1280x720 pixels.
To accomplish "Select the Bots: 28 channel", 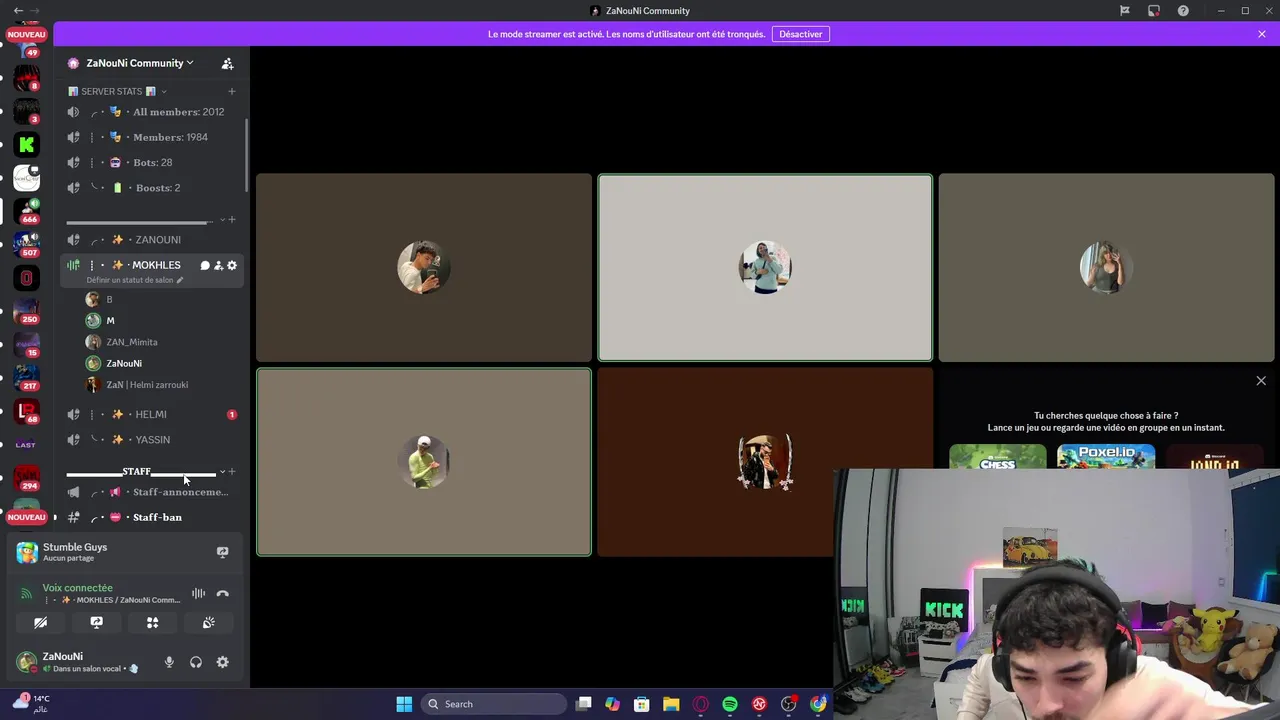I will tap(152, 162).
